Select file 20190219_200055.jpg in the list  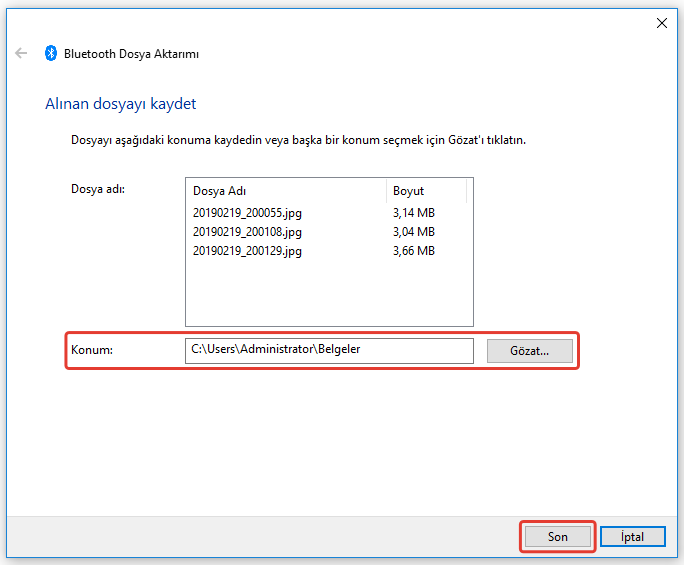[247, 212]
